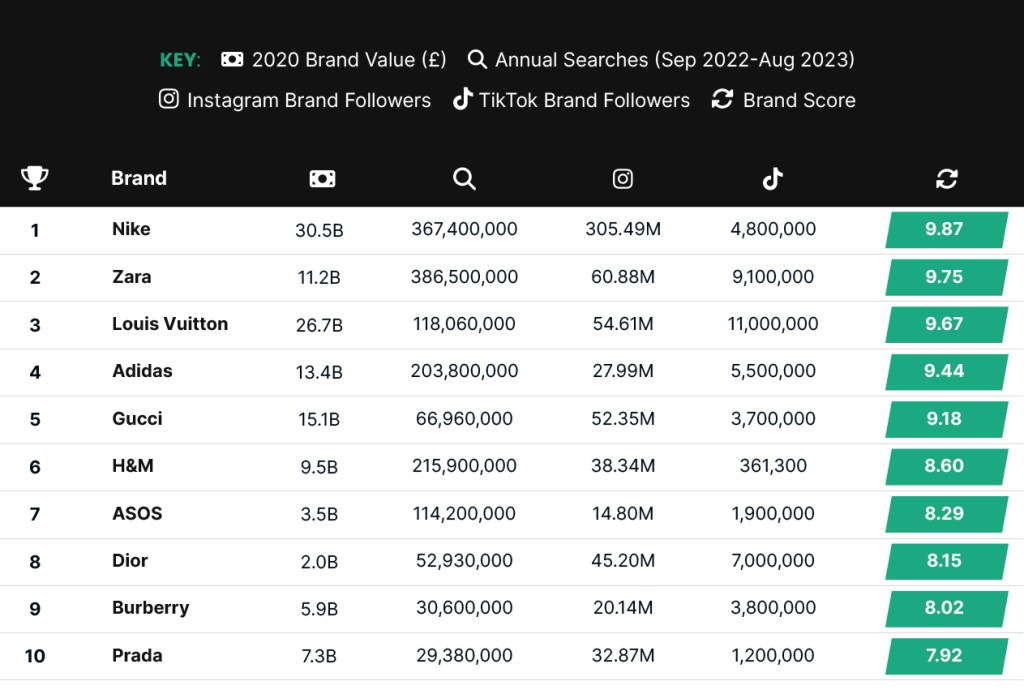Screen dimensions: 1024x694
Task: Click Louis Vuitton's TikTok followers "11,000,000"
Action: [773, 324]
